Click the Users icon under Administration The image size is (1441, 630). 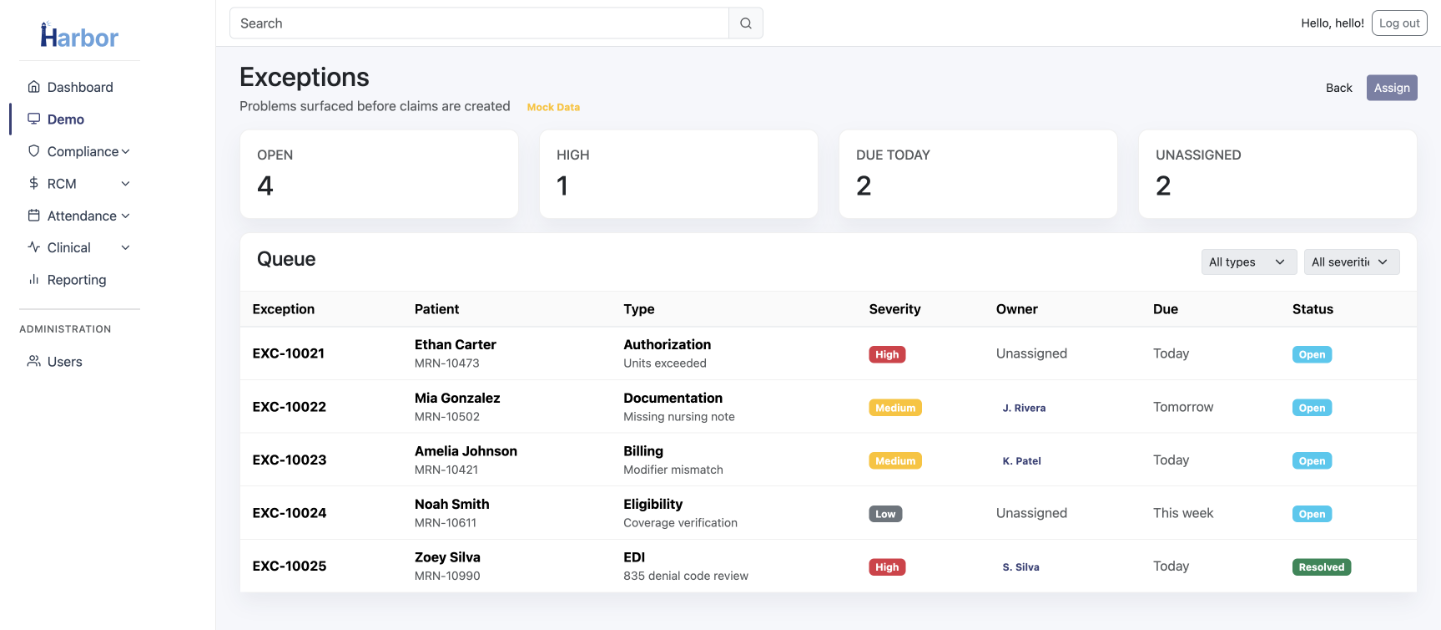pos(35,361)
